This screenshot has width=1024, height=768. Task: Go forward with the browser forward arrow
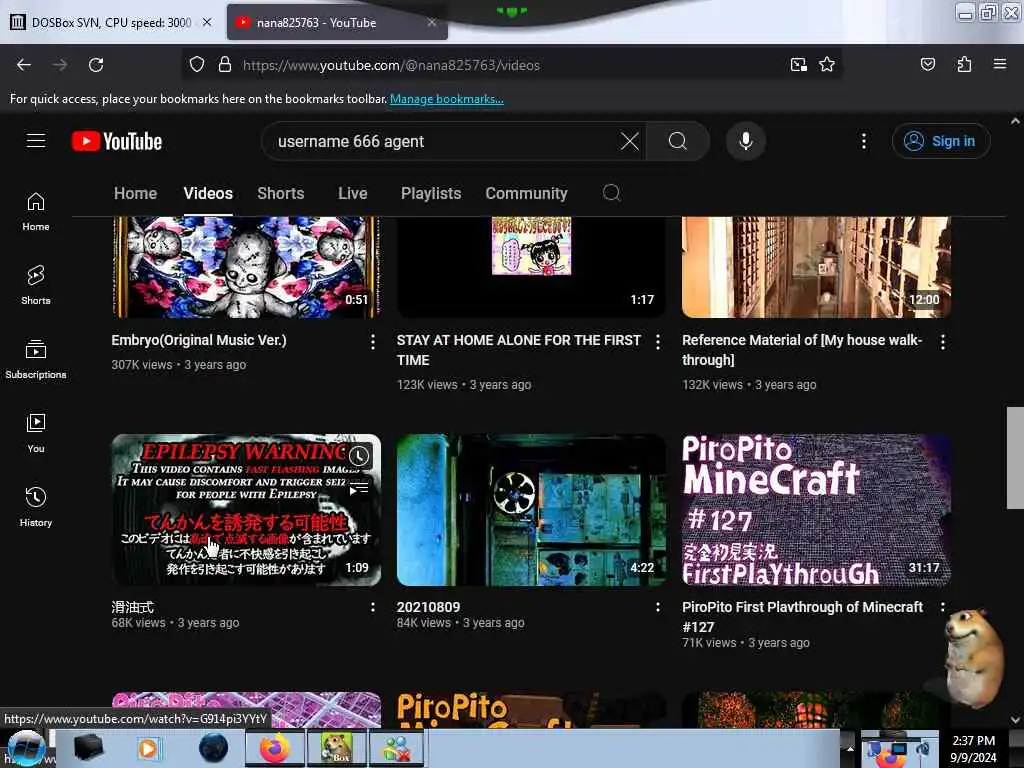coord(59,65)
